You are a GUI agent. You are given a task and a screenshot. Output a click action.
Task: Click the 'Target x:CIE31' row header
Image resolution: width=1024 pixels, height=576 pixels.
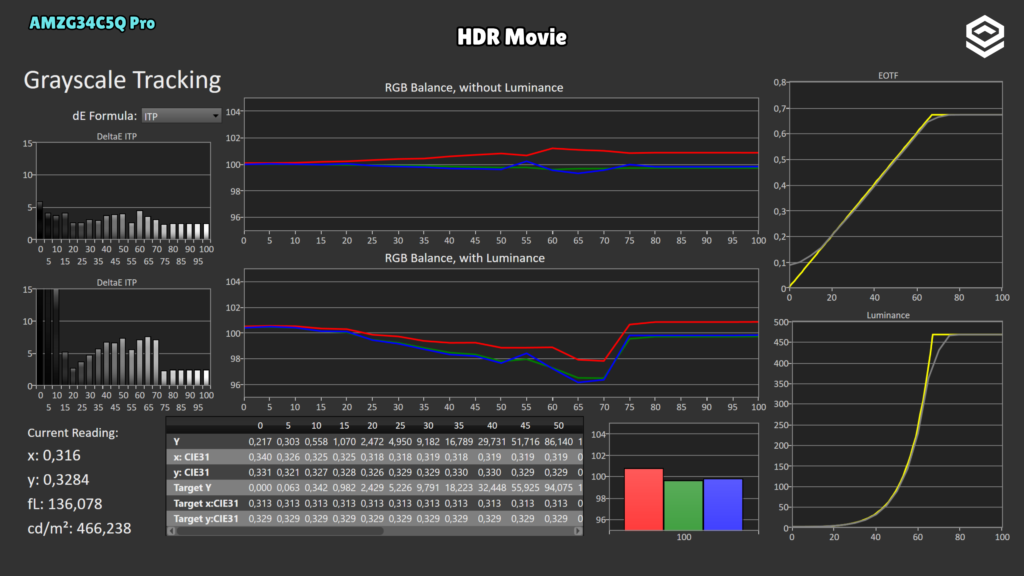(x=206, y=504)
